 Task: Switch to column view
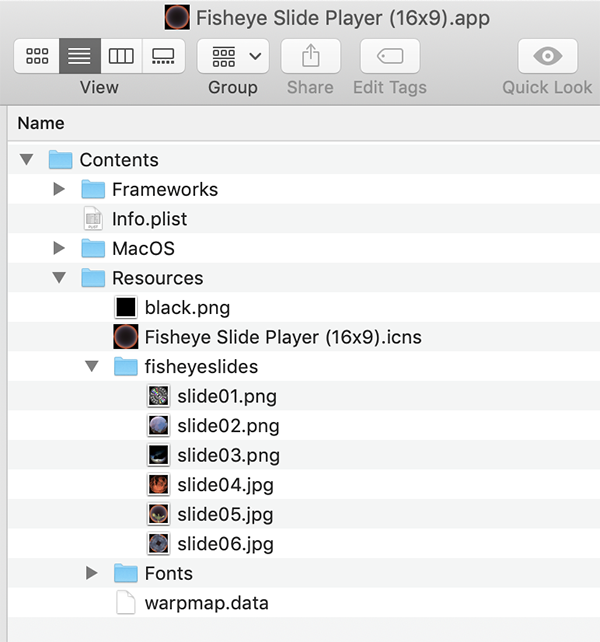pyautogui.click(x=121, y=56)
